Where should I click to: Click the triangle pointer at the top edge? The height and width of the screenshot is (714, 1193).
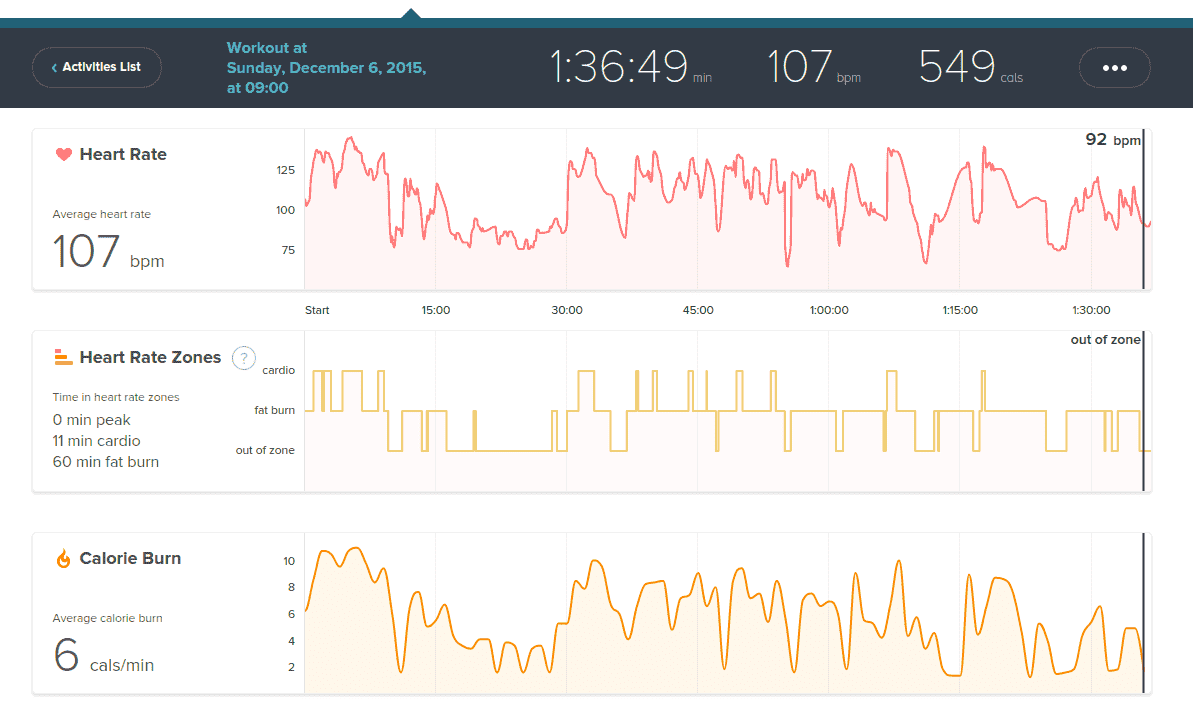410,13
